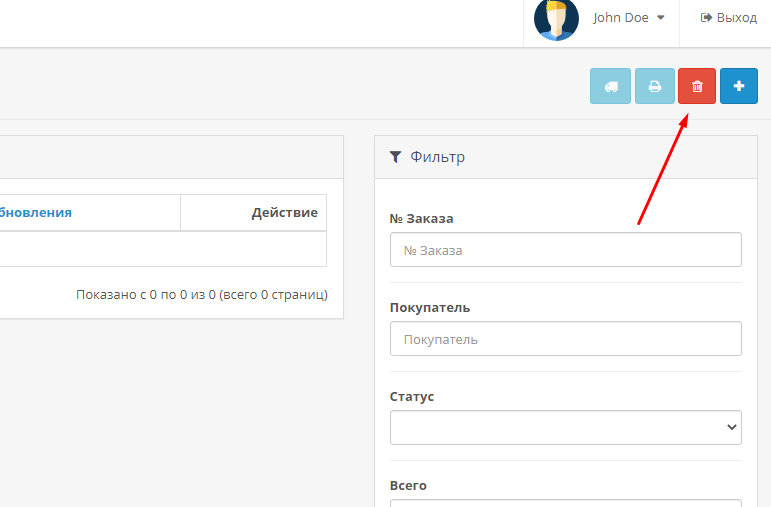771x507 pixels.
Task: Click the truck shipping list button
Action: coord(610,86)
